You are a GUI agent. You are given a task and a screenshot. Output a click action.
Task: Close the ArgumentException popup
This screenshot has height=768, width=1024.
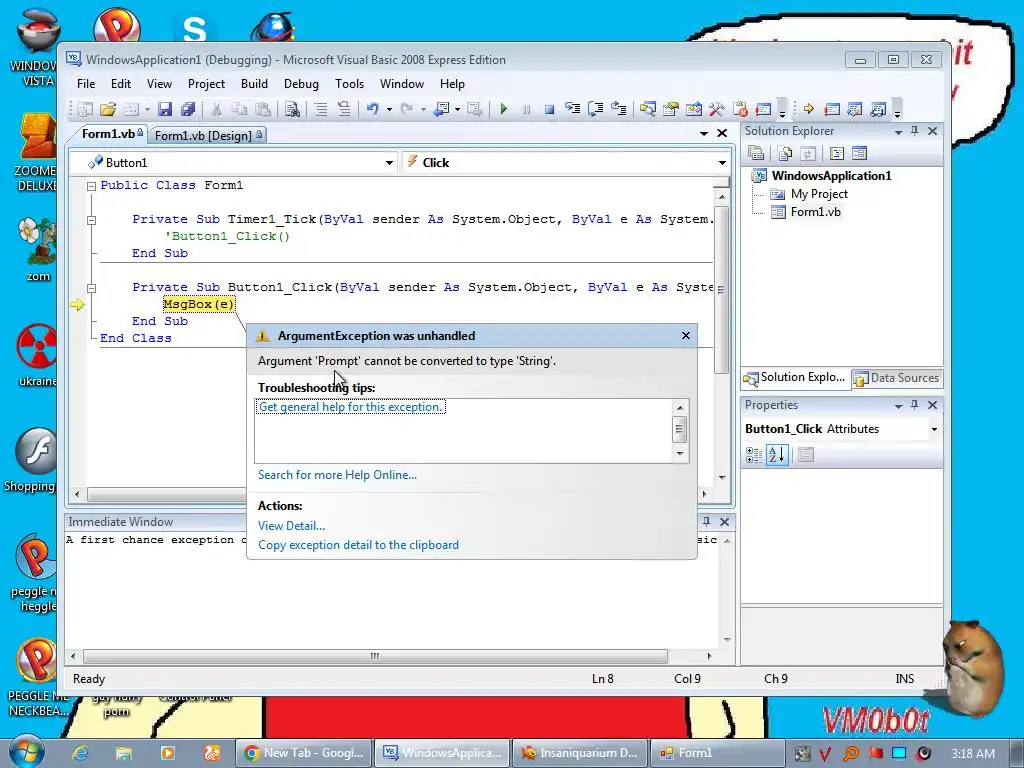click(686, 335)
